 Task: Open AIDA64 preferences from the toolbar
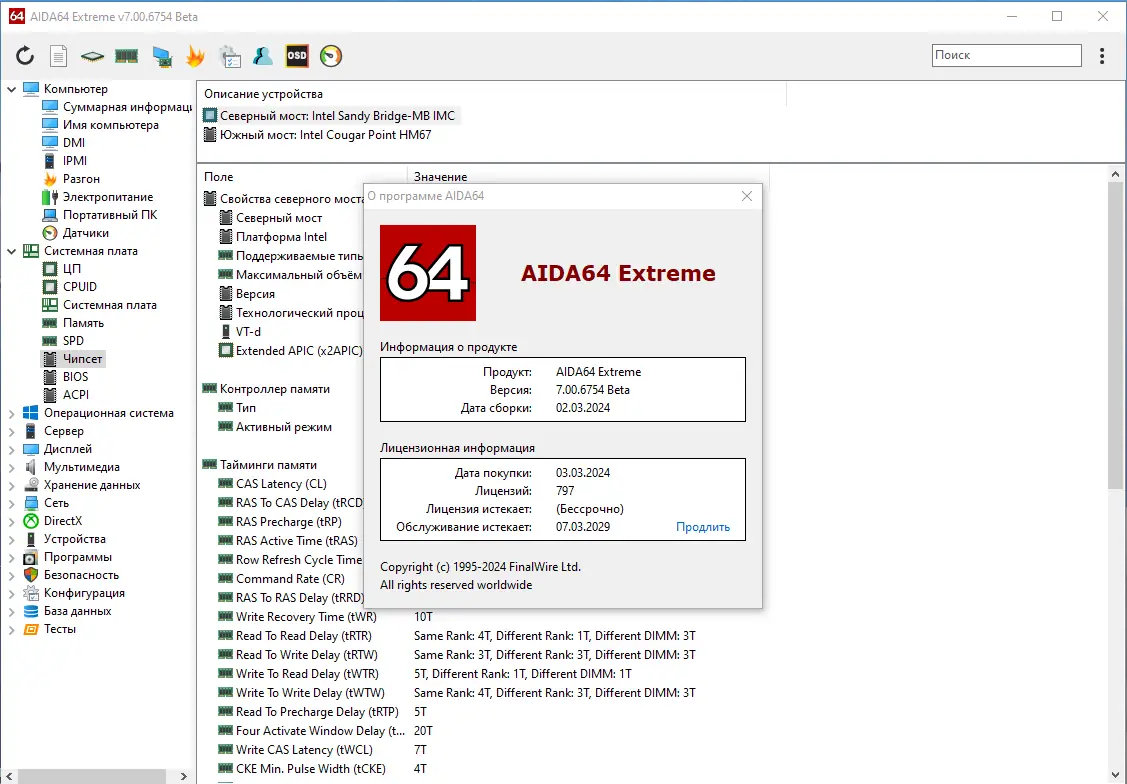tap(230, 56)
